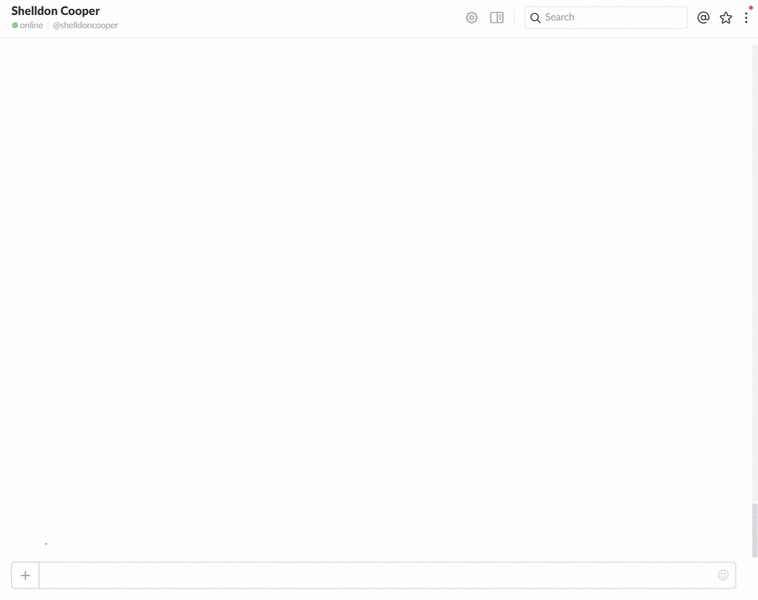Open the three-dot more menu

click(x=746, y=18)
